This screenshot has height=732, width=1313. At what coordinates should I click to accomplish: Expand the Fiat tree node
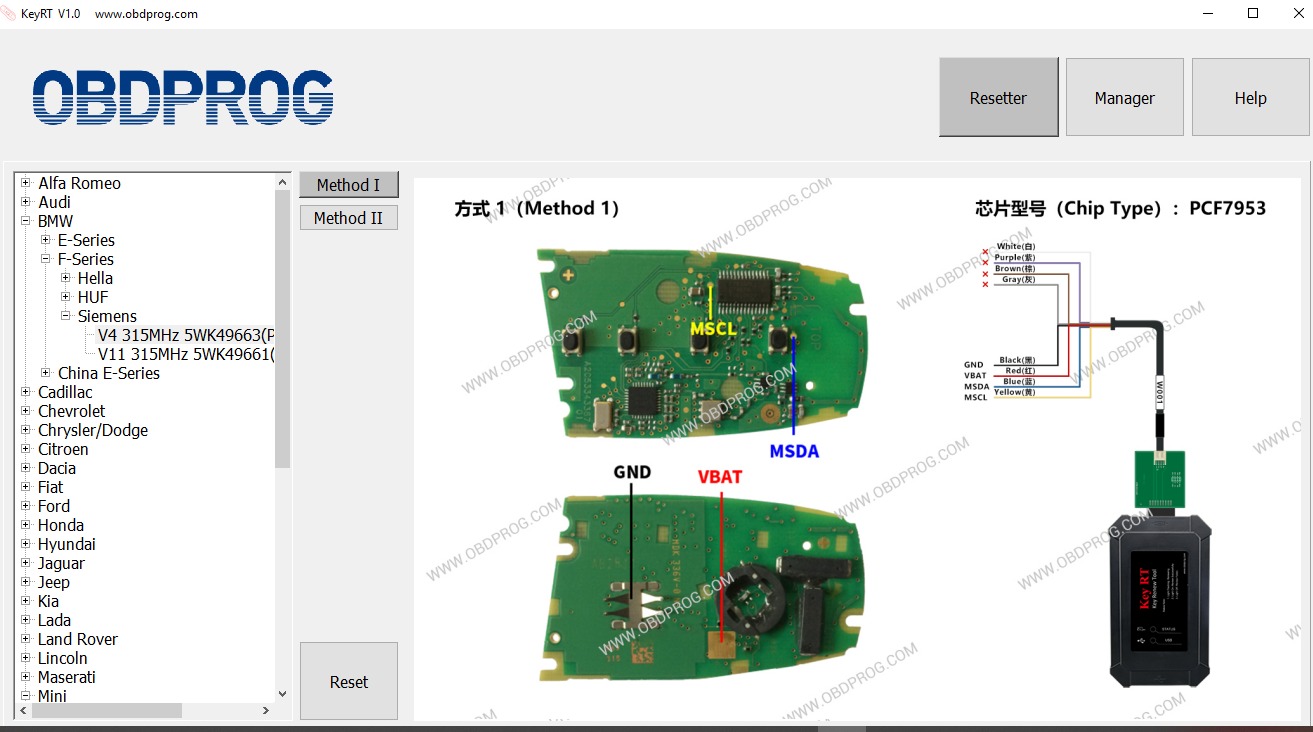tap(26, 487)
